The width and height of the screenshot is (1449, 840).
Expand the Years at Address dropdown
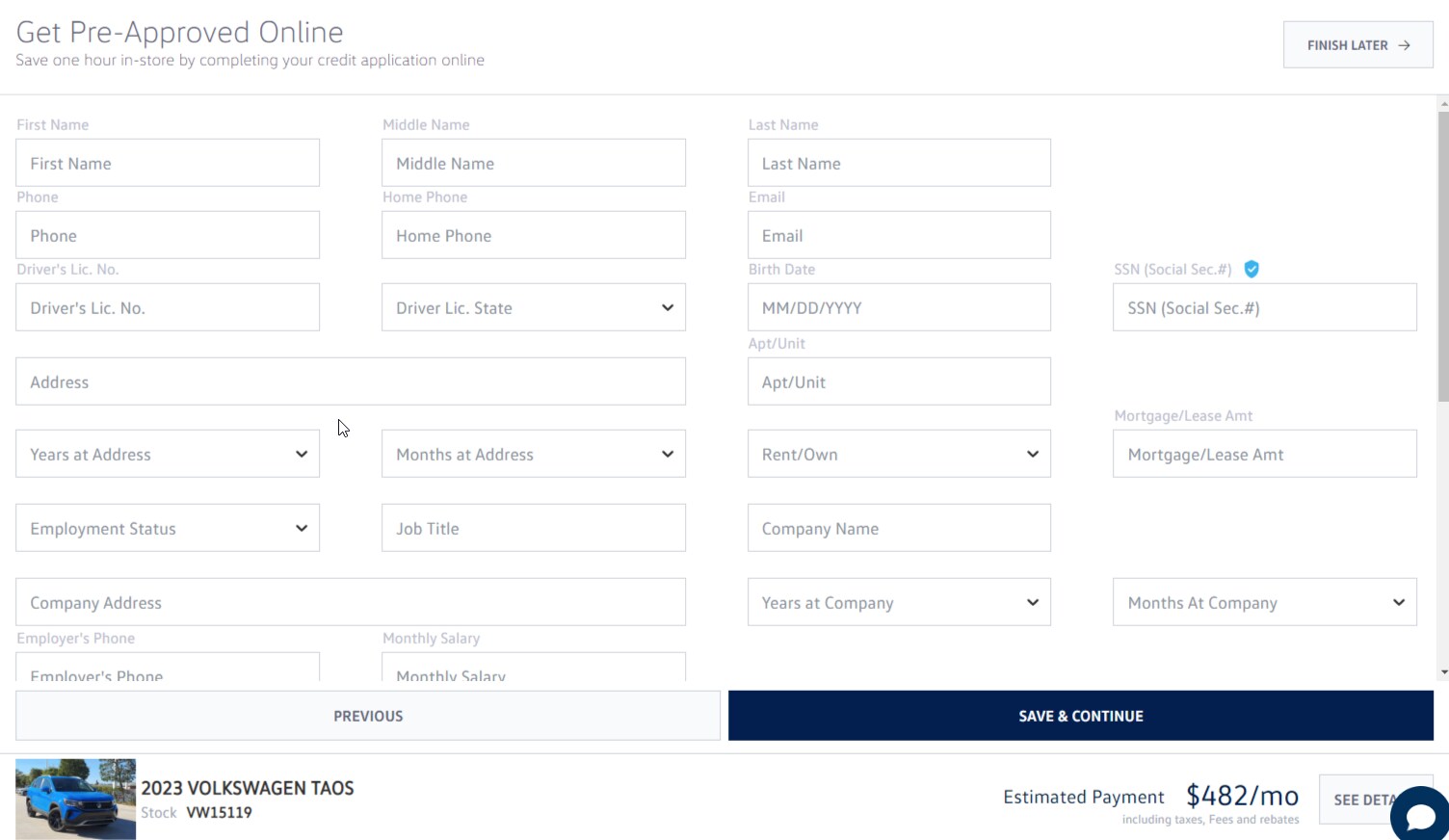168,455
